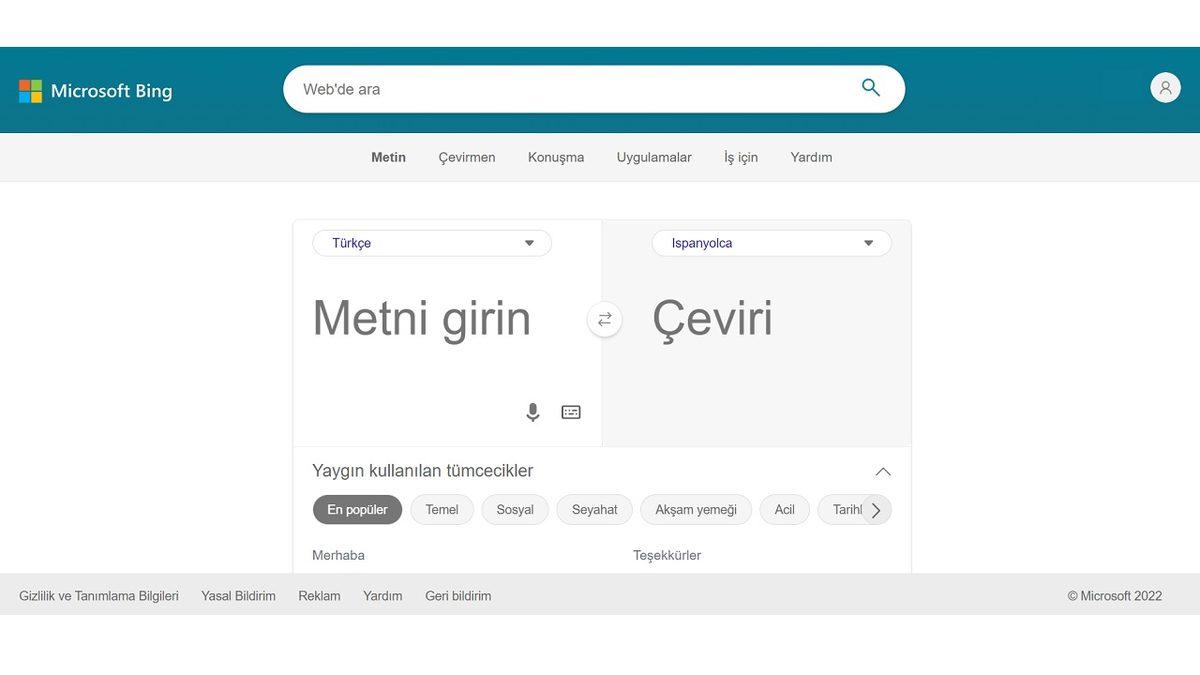Open the user profile icon
Image resolution: width=1200 pixels, height=675 pixels.
(x=1164, y=87)
